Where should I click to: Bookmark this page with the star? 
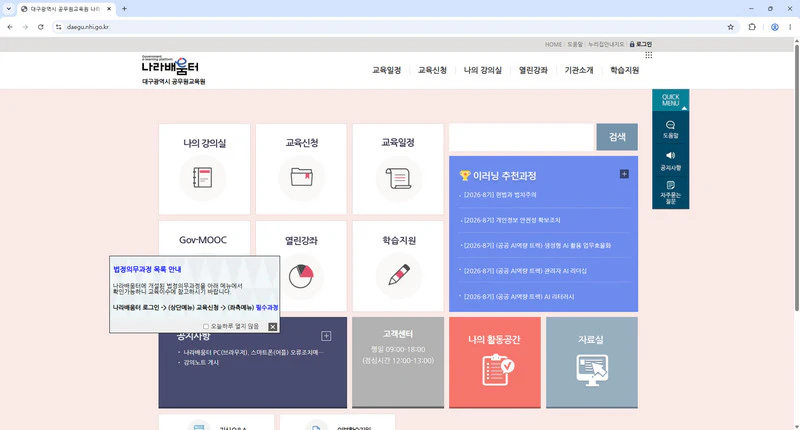[x=731, y=27]
